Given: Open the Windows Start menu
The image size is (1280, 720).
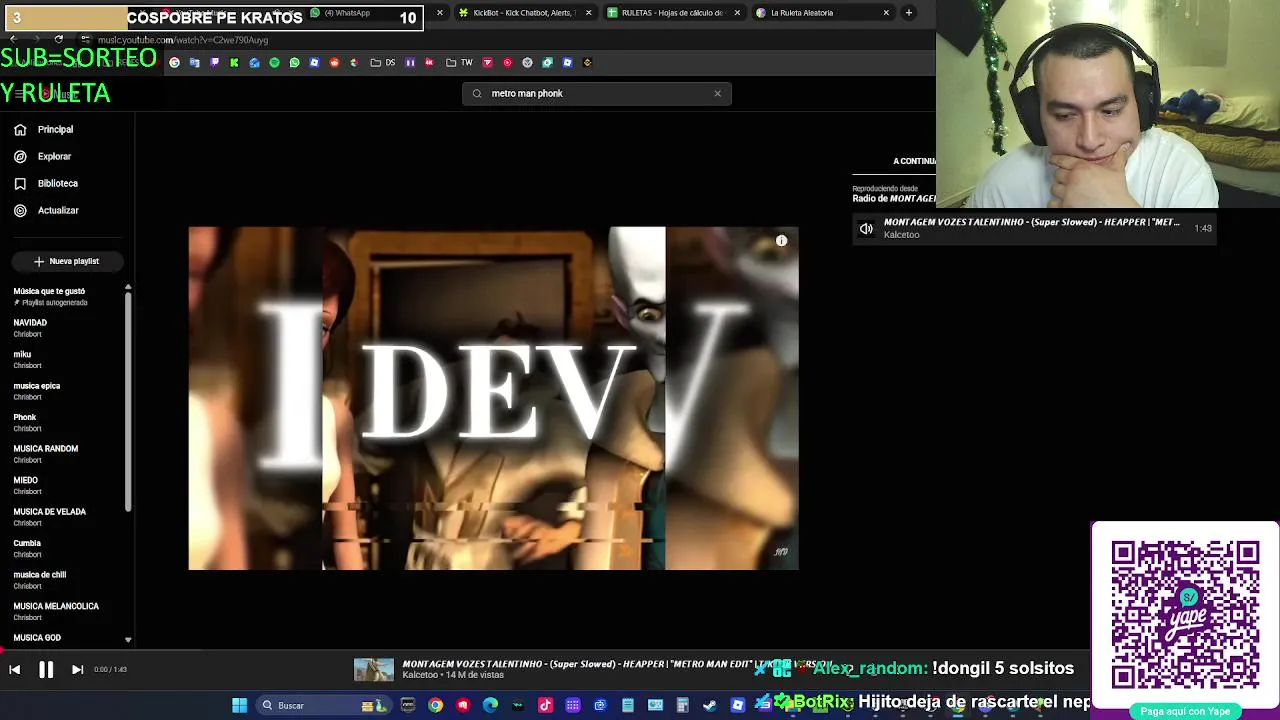Looking at the screenshot, I should [x=240, y=705].
